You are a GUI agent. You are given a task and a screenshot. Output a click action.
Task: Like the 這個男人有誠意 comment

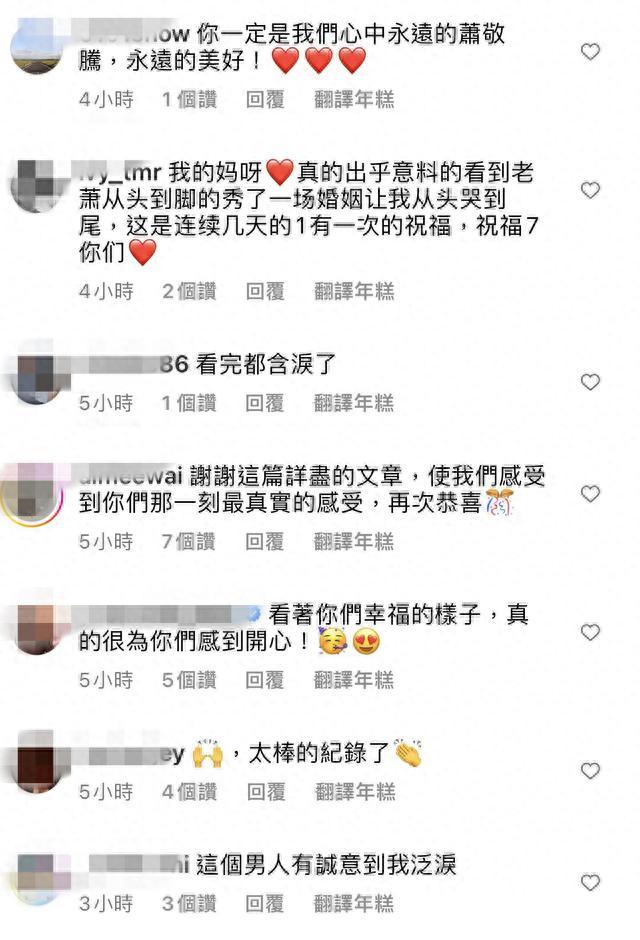(590, 882)
